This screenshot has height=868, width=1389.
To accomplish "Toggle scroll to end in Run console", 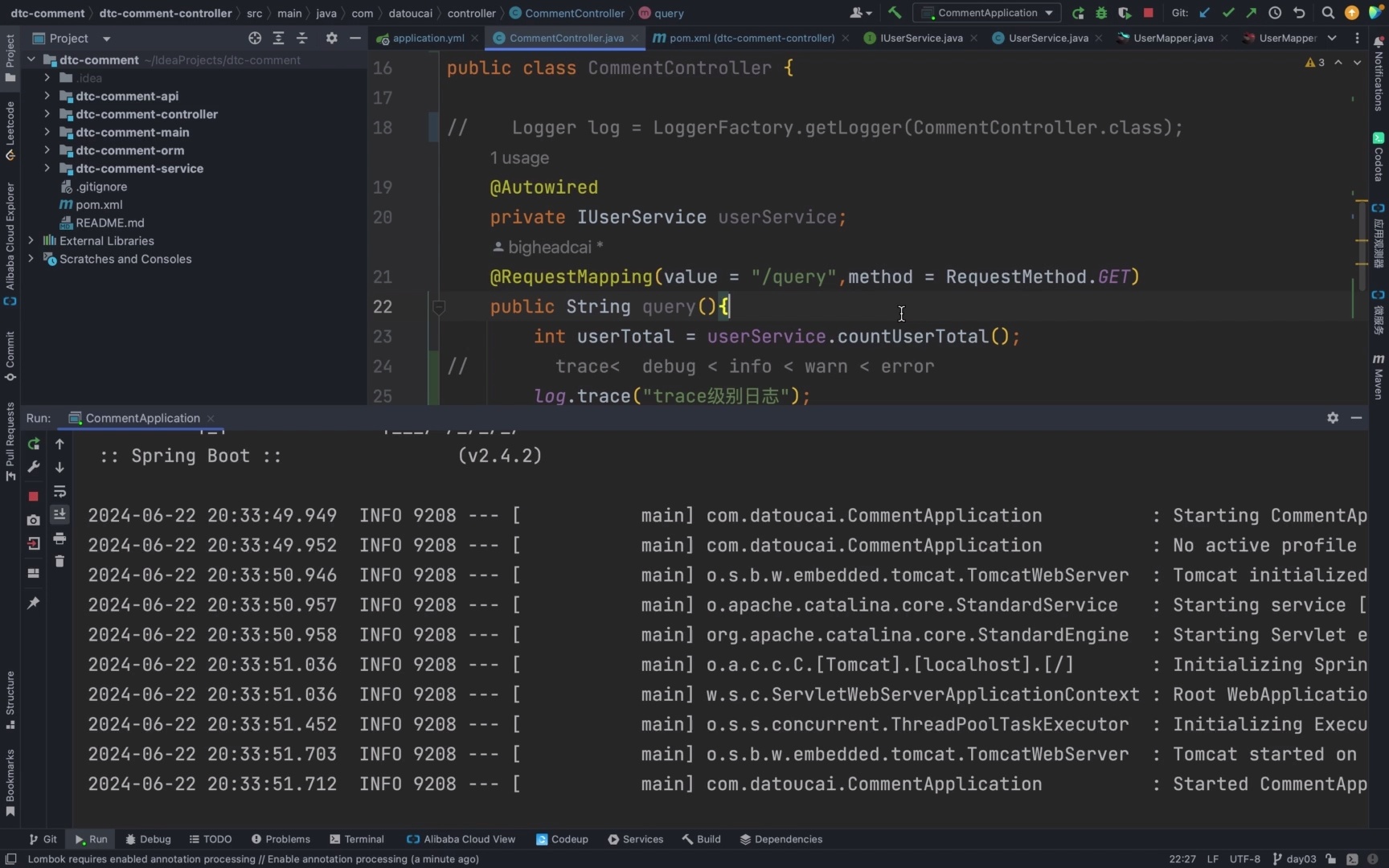I will (59, 514).
